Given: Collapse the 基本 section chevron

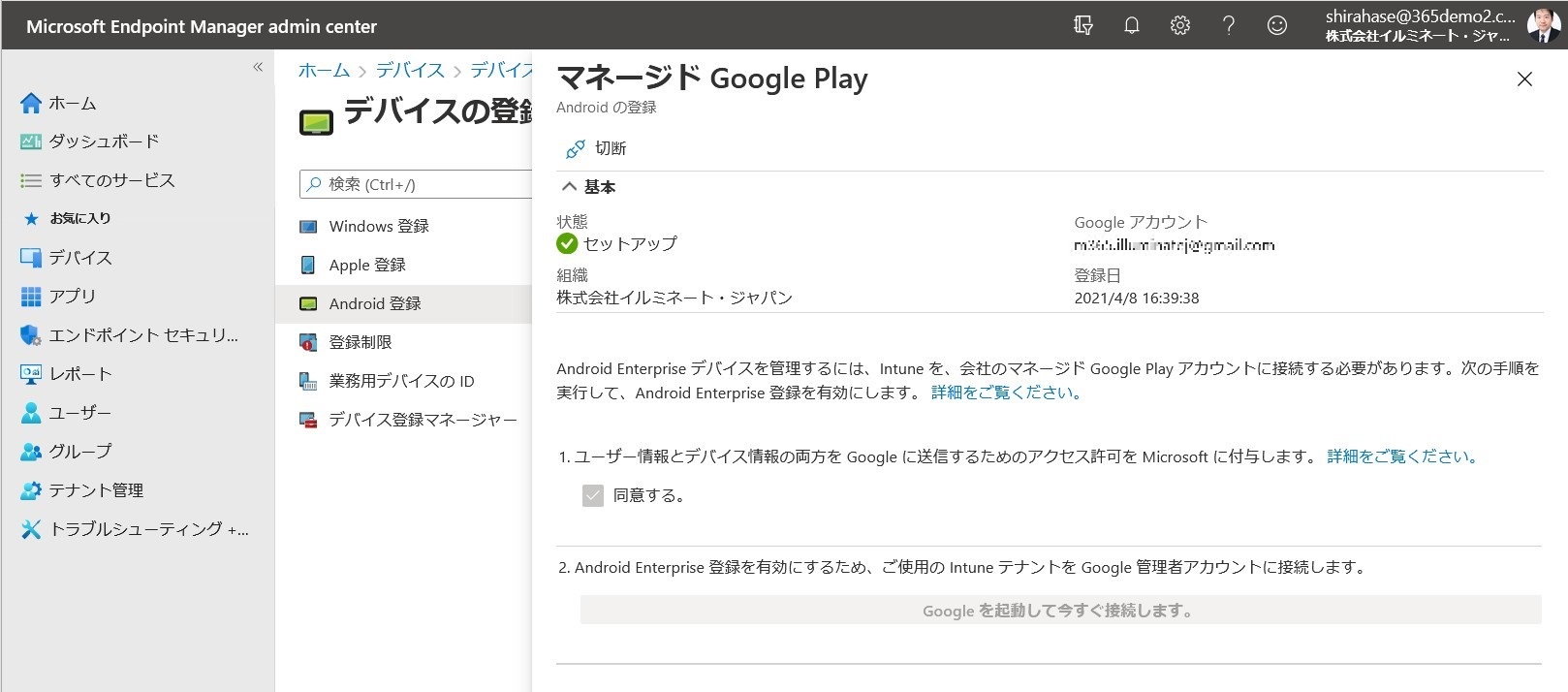Looking at the screenshot, I should [x=569, y=187].
